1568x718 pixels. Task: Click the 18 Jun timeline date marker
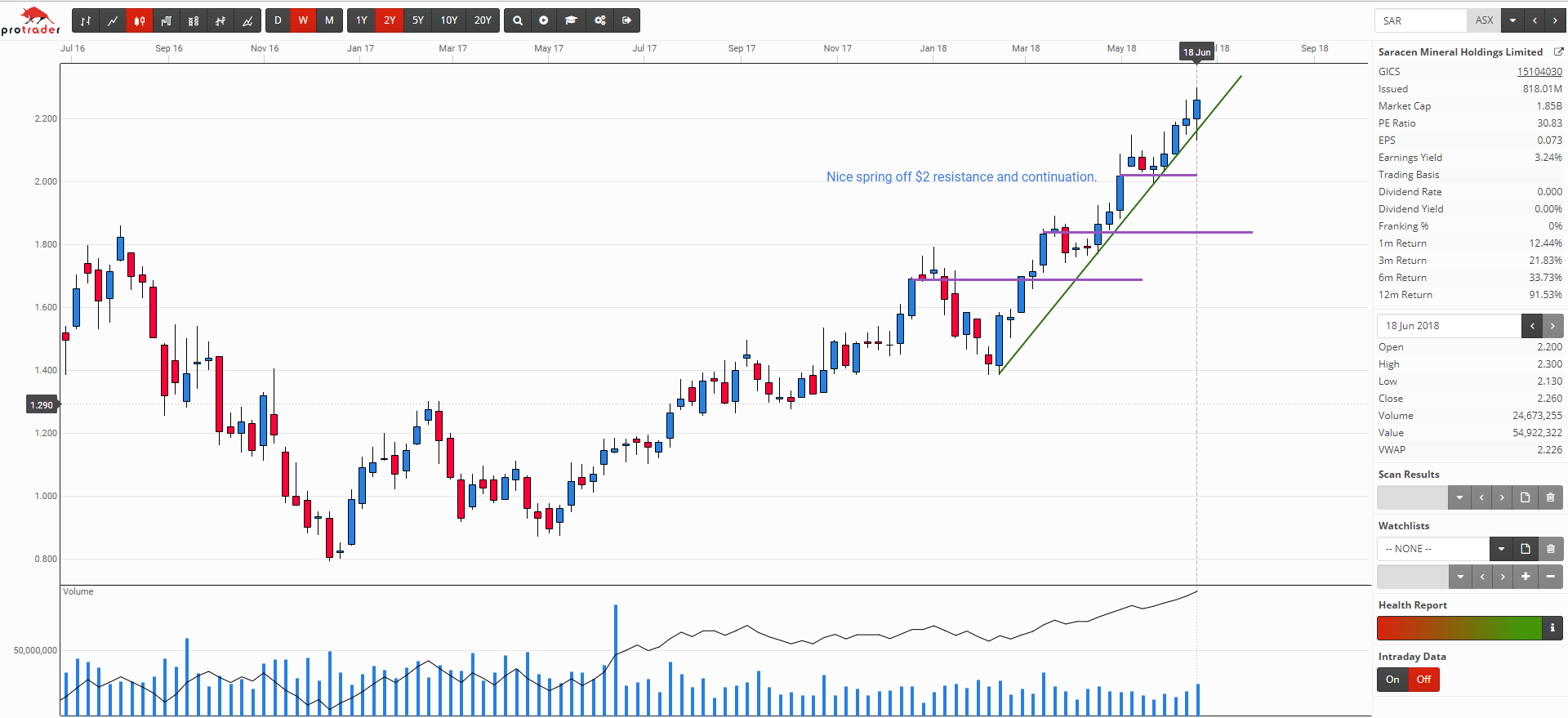coord(1197,52)
